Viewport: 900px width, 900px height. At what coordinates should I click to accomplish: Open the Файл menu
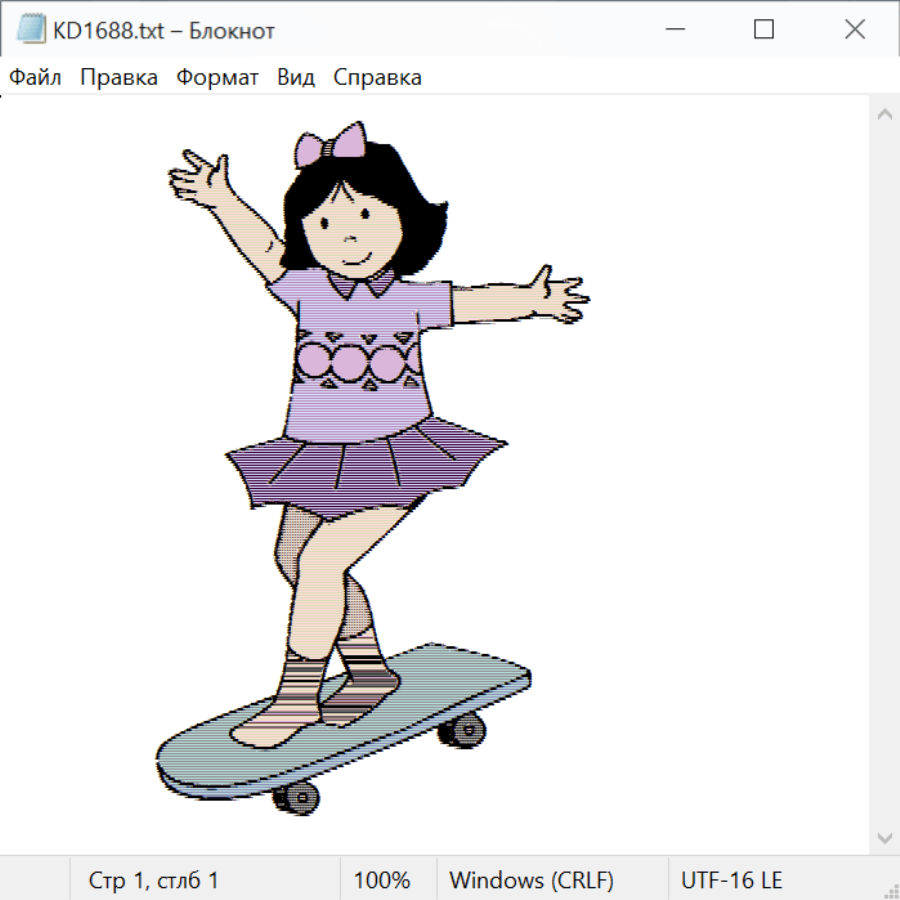[36, 78]
